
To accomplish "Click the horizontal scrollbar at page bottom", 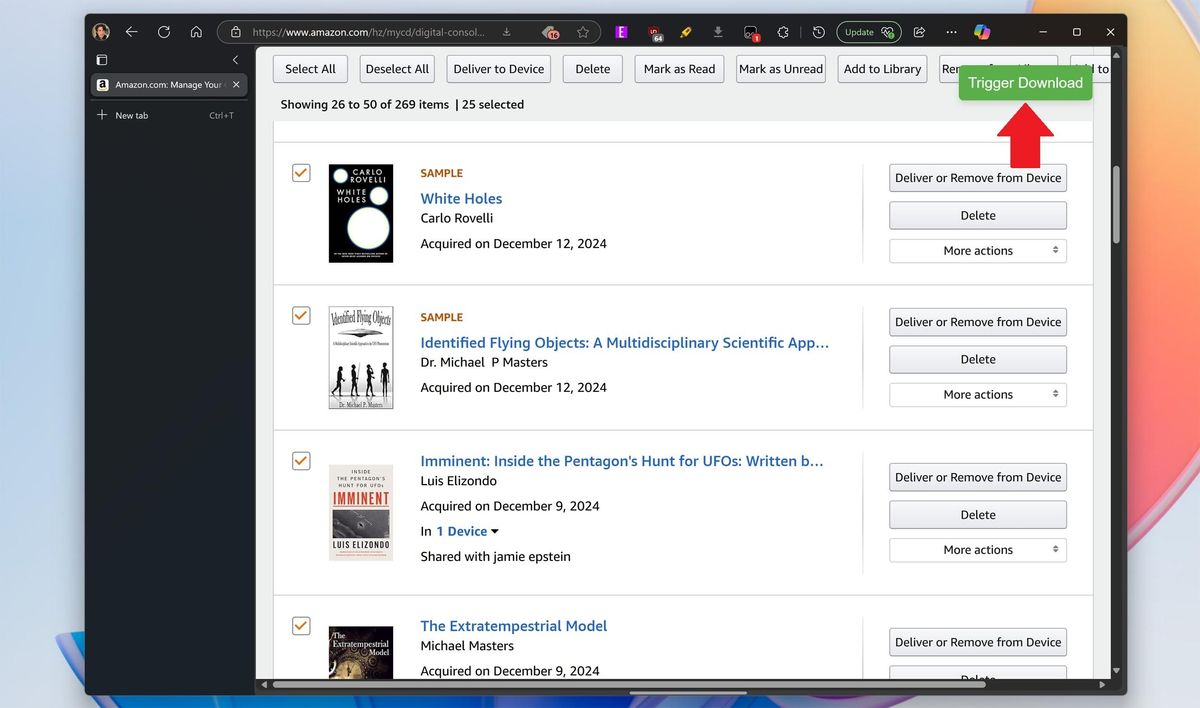I will [630, 685].
